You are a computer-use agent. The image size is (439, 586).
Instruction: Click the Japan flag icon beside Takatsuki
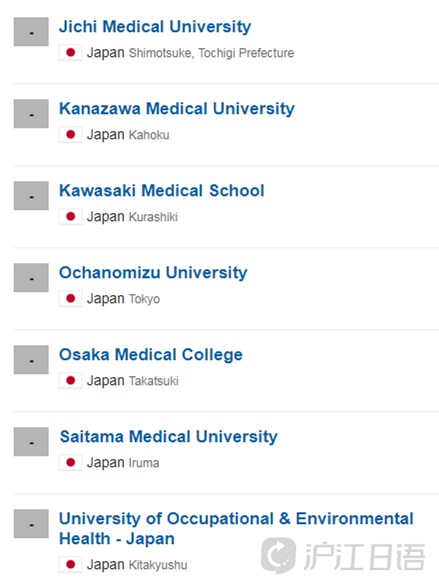point(71,380)
